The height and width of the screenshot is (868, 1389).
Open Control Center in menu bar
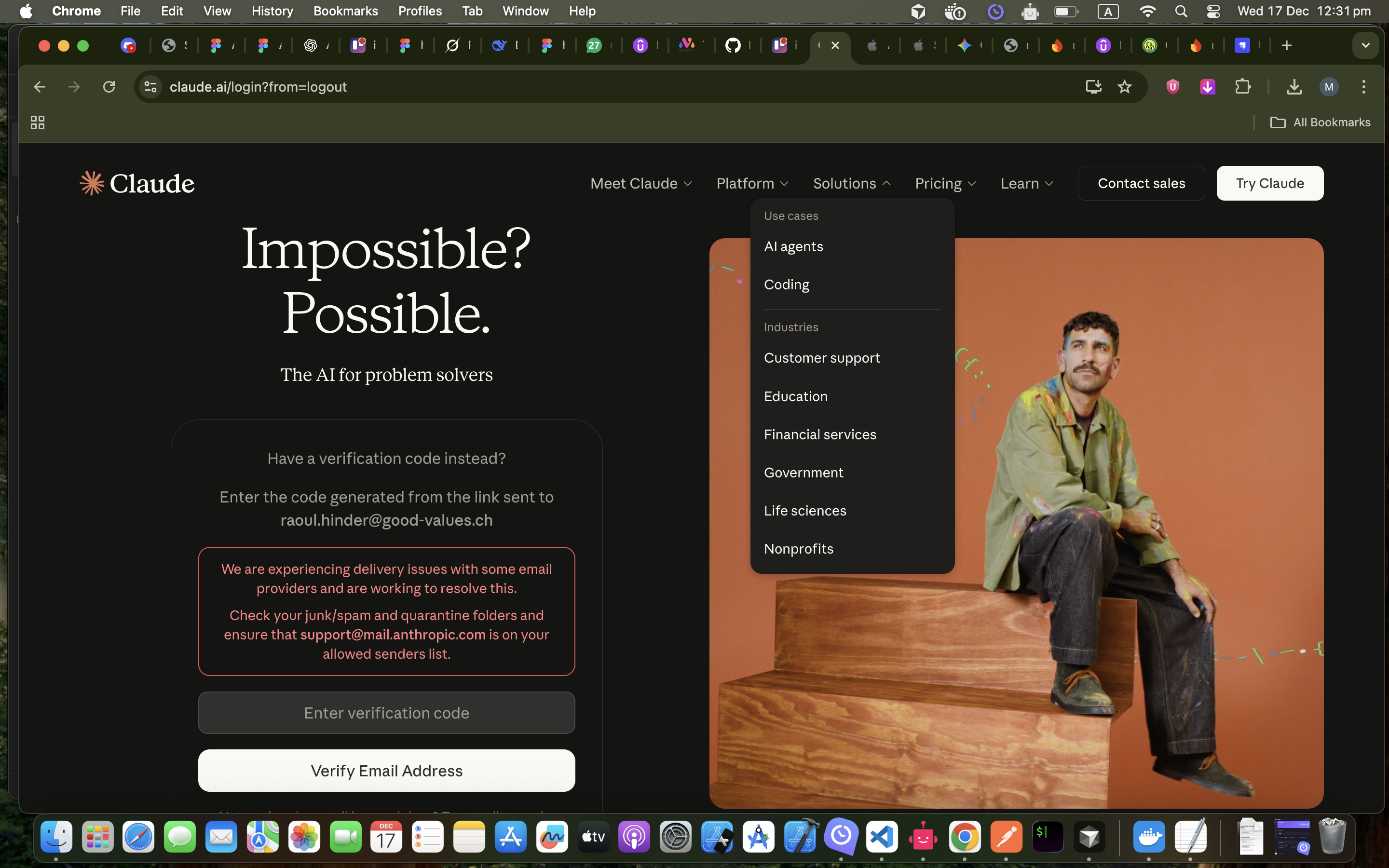pyautogui.click(x=1213, y=11)
